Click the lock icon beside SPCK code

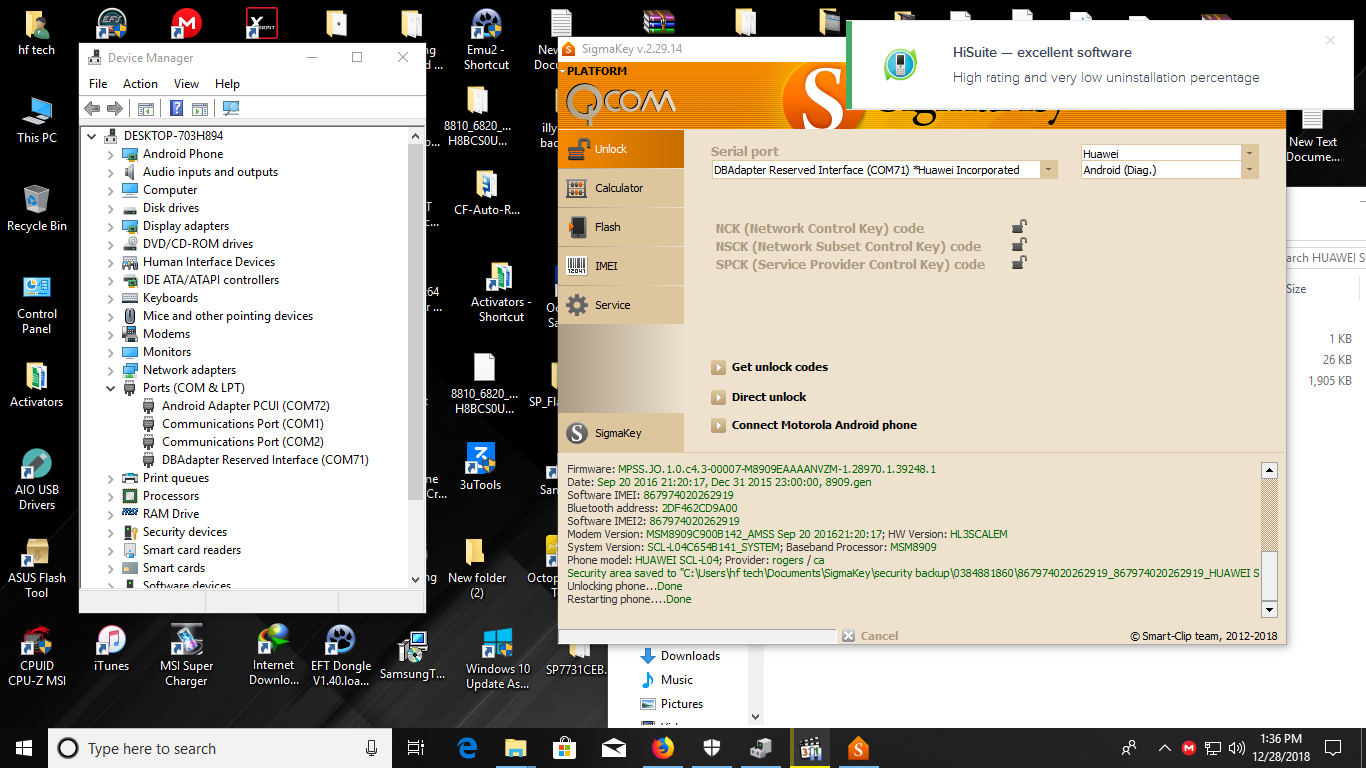(x=1019, y=263)
